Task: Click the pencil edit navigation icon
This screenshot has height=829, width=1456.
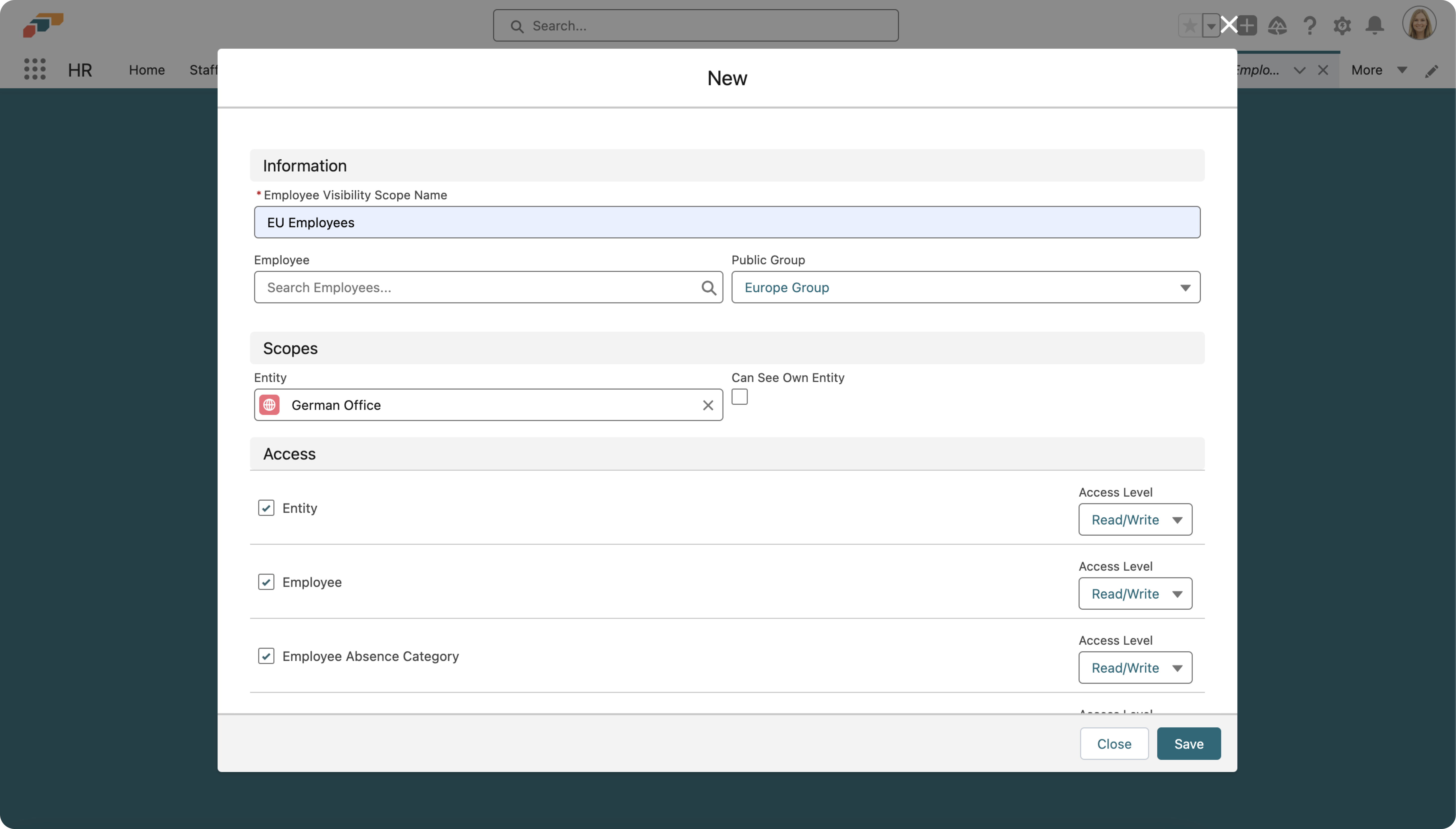Action: coord(1432,71)
